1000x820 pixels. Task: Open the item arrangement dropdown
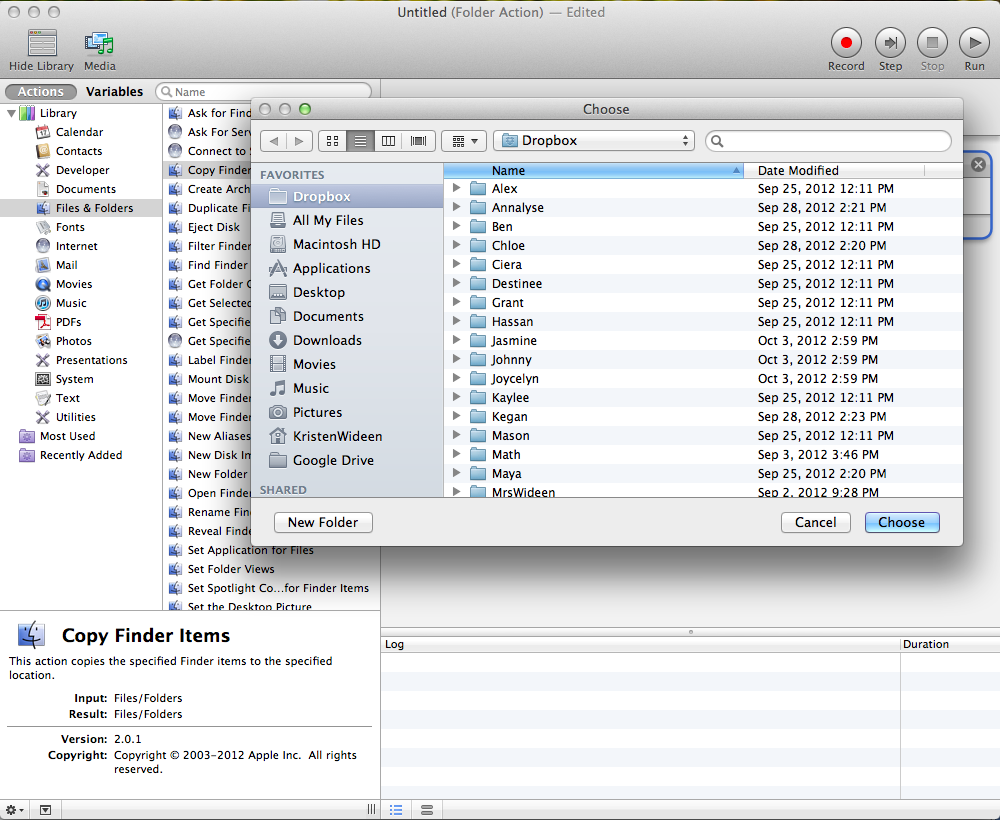(x=463, y=141)
